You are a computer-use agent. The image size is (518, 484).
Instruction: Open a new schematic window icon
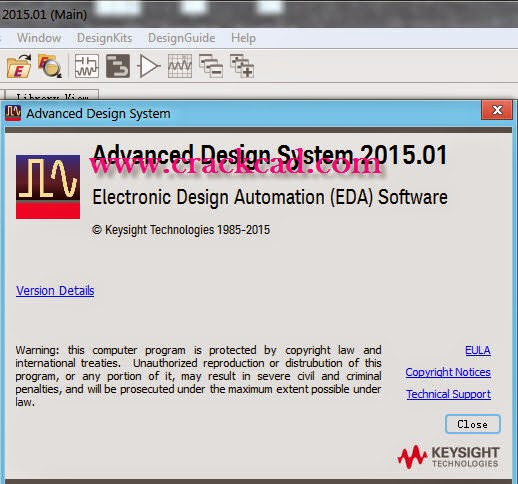pyautogui.click(x=87, y=66)
